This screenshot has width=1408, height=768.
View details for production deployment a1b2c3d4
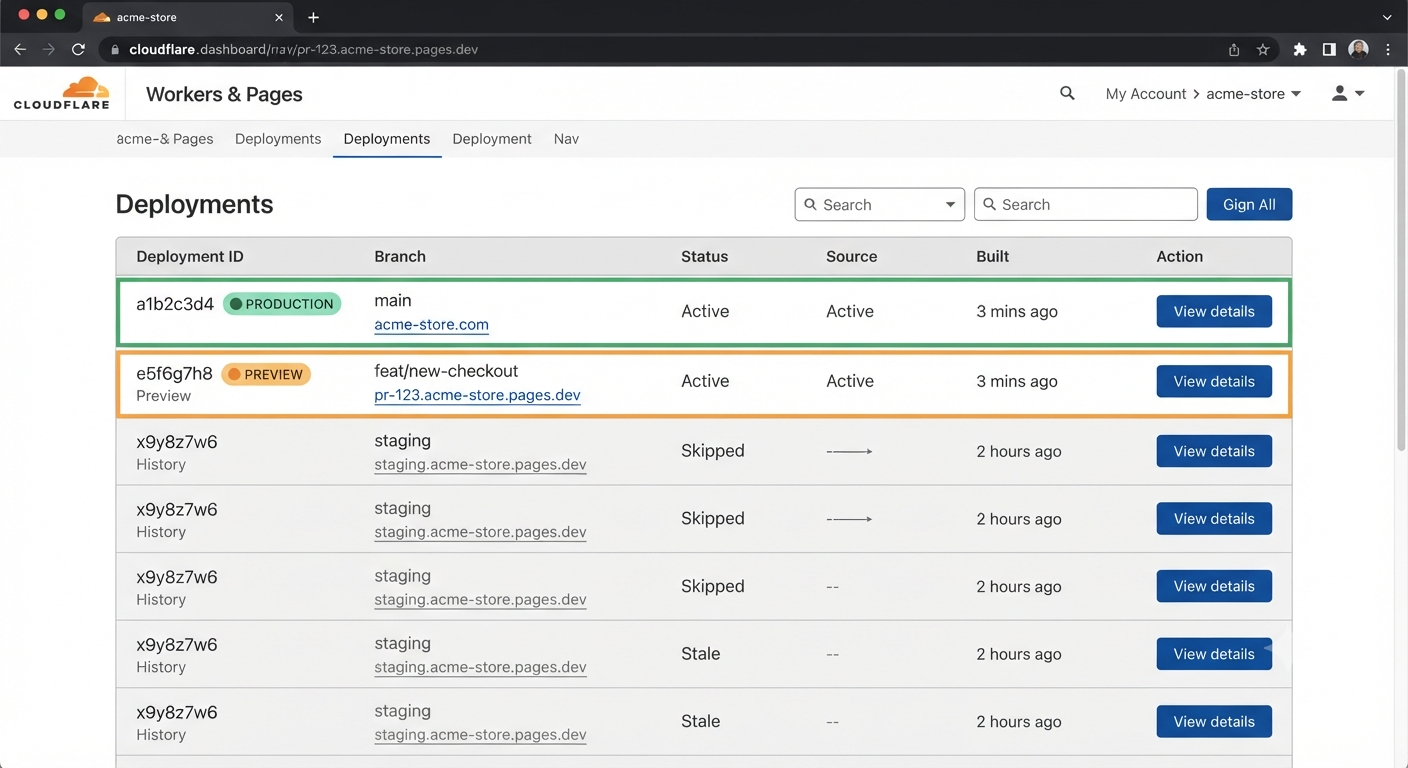1214,311
